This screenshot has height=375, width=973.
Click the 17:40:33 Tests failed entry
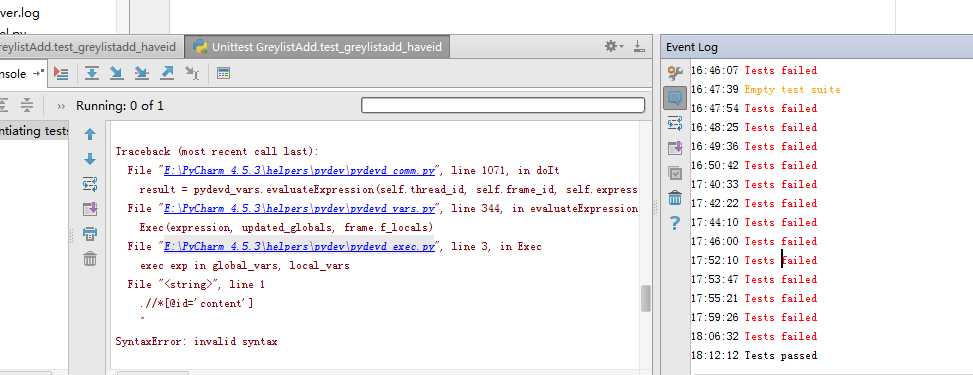coord(754,184)
